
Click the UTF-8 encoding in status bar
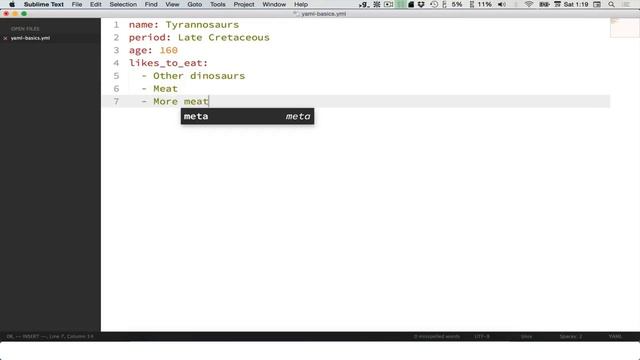(x=482, y=336)
